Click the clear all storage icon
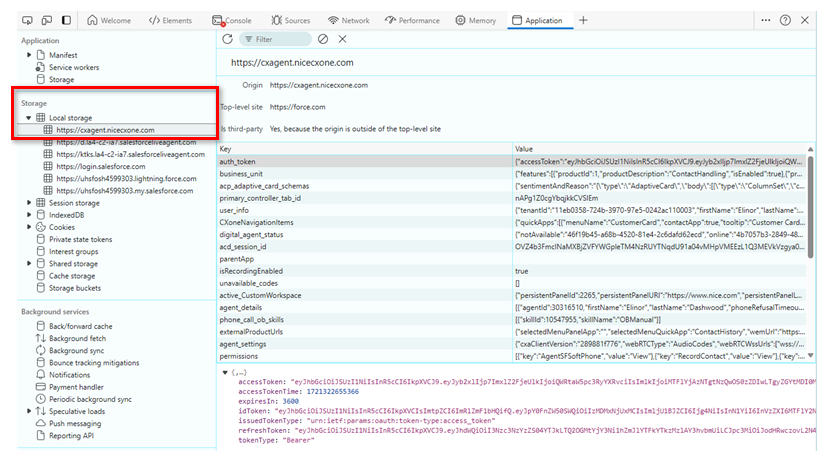This screenshot has height=463, width=829. [x=323, y=39]
